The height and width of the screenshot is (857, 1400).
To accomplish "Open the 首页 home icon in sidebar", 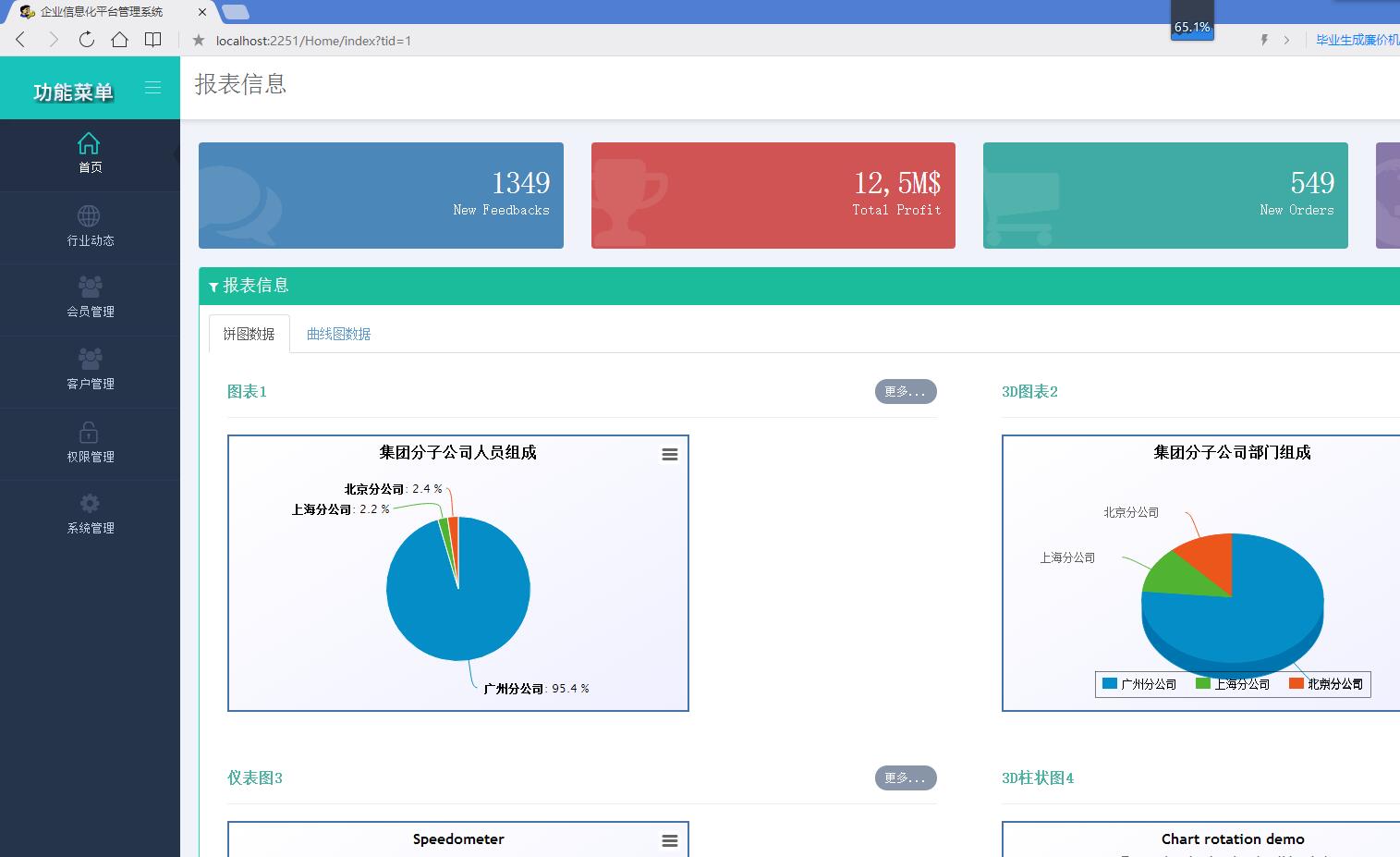I will 89,143.
